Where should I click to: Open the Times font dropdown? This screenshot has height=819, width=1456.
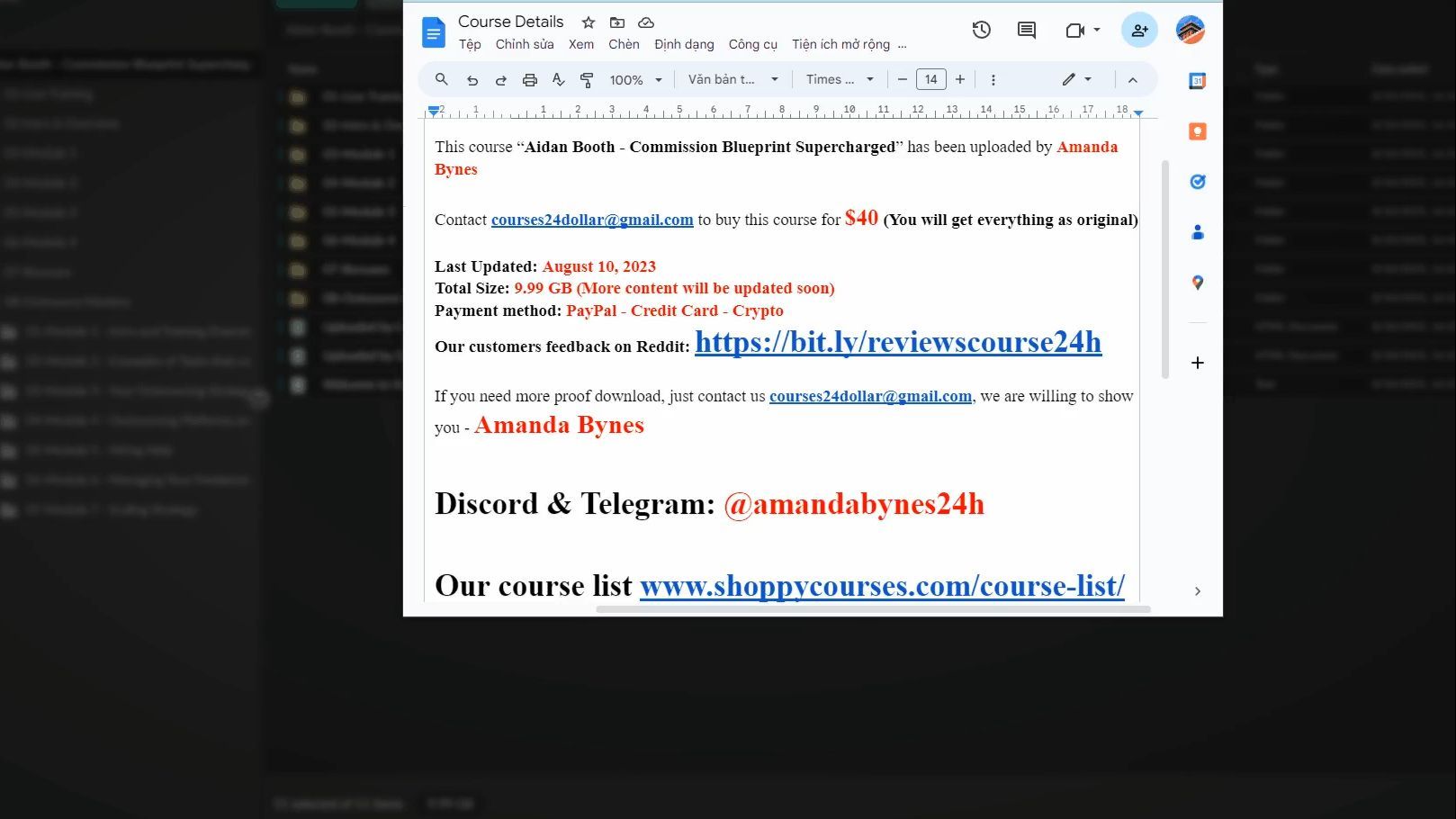click(840, 79)
